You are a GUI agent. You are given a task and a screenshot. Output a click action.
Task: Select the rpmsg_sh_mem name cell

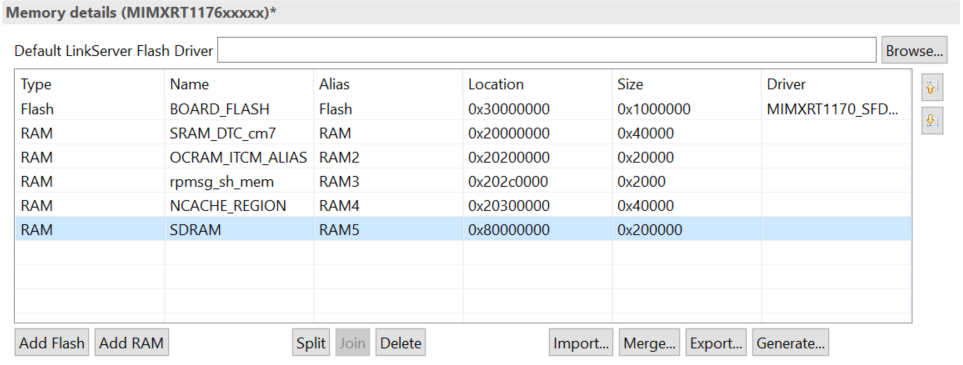click(x=239, y=182)
